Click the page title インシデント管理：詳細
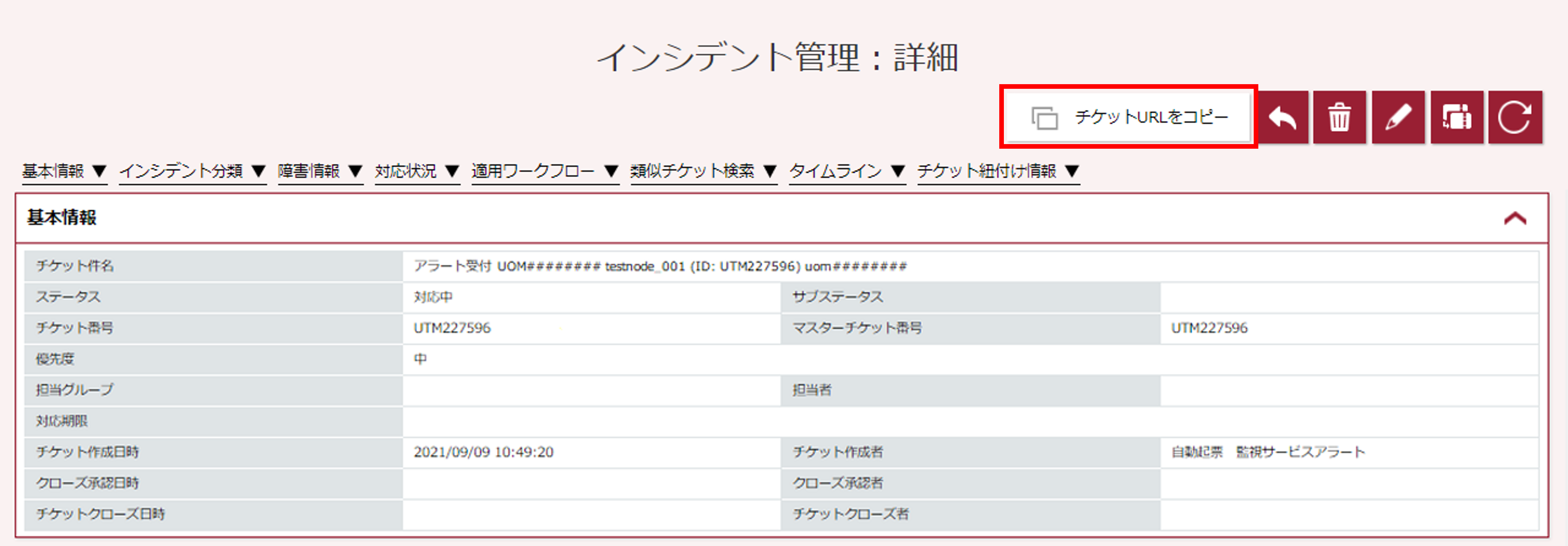This screenshot has width=1568, height=546. click(778, 58)
